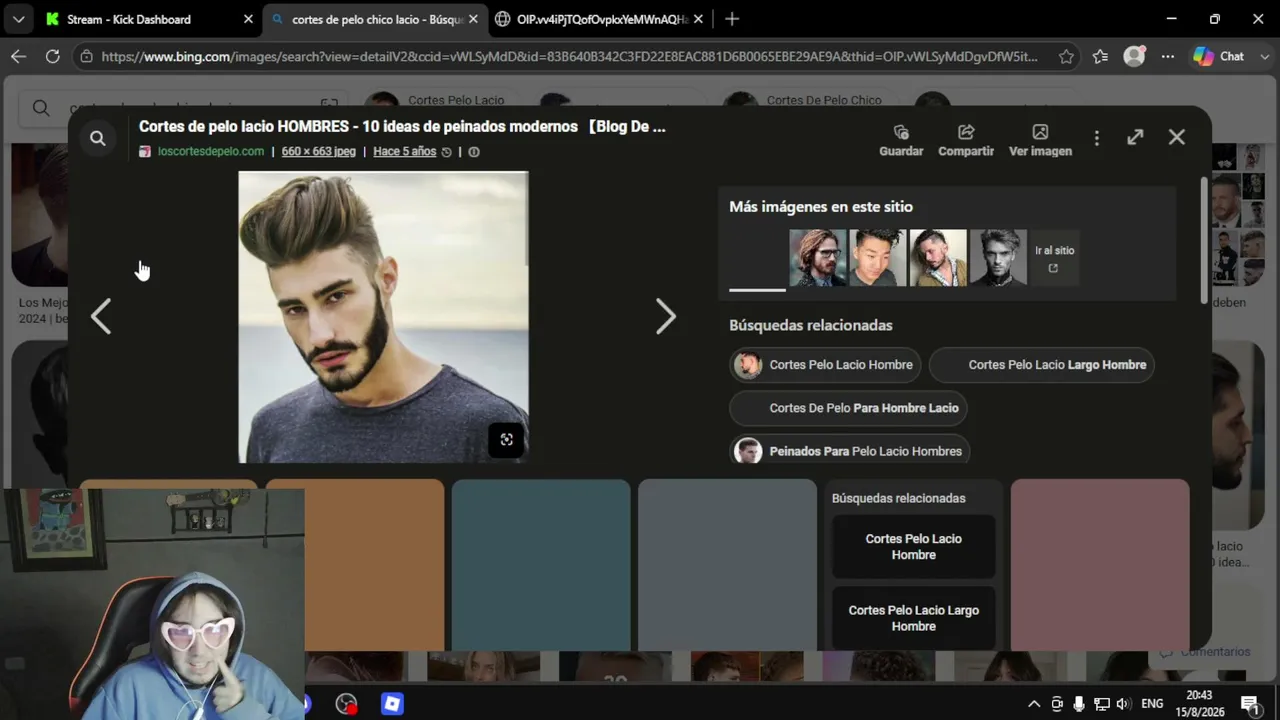This screenshot has height=720, width=1280.
Task: Open the teal related image tile
Action: pyautogui.click(x=541, y=565)
